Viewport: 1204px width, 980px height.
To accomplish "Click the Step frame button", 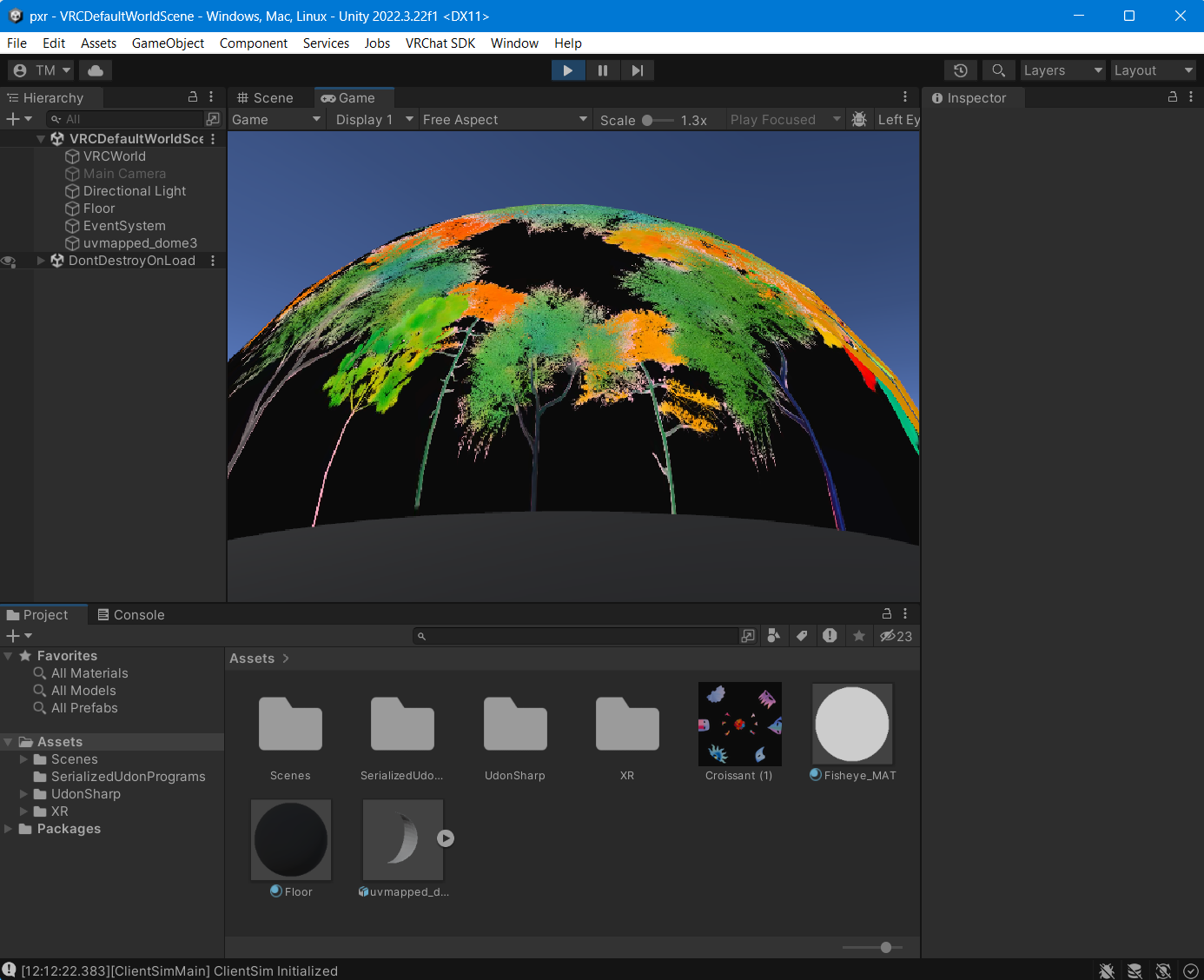I will click(638, 70).
